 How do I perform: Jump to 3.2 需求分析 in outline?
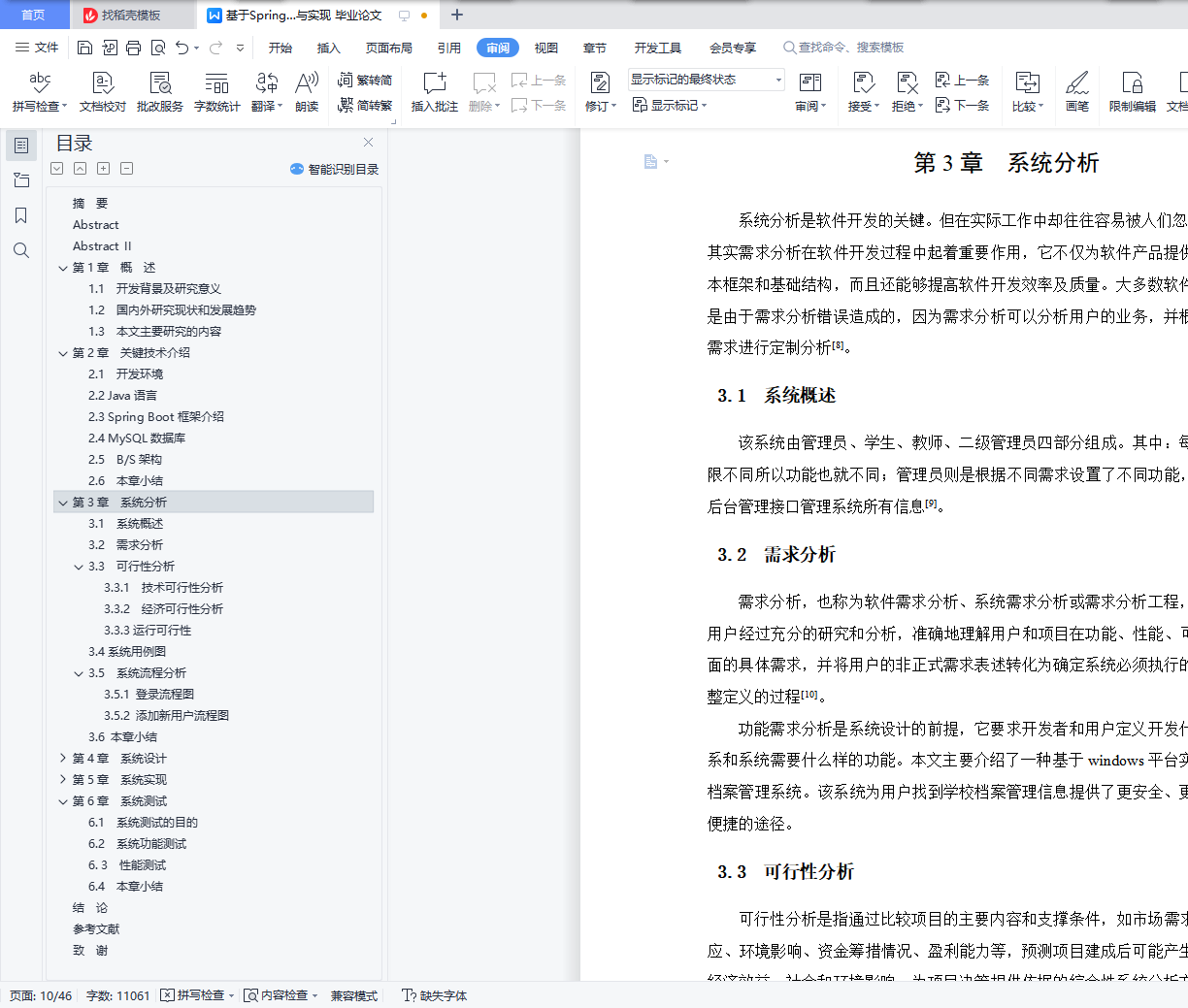(126, 545)
